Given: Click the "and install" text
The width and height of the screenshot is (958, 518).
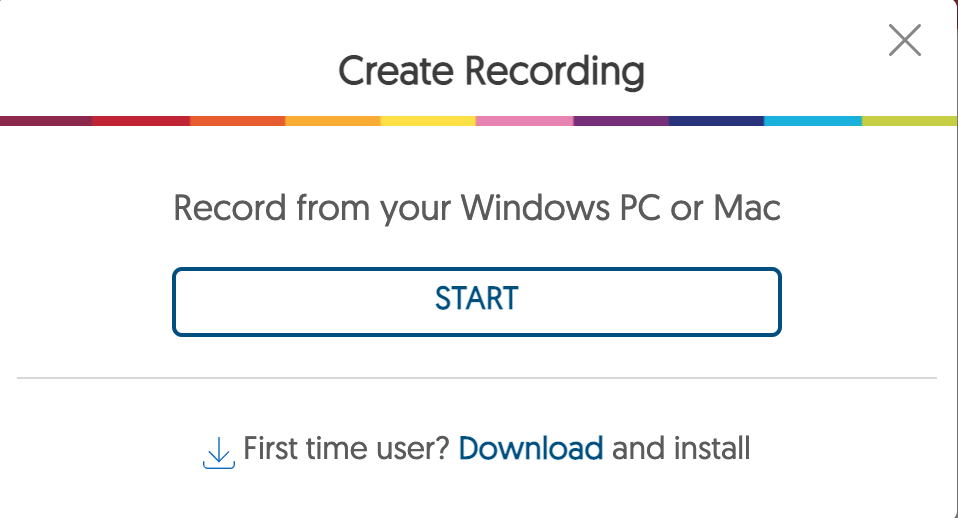Looking at the screenshot, I should click(681, 448).
